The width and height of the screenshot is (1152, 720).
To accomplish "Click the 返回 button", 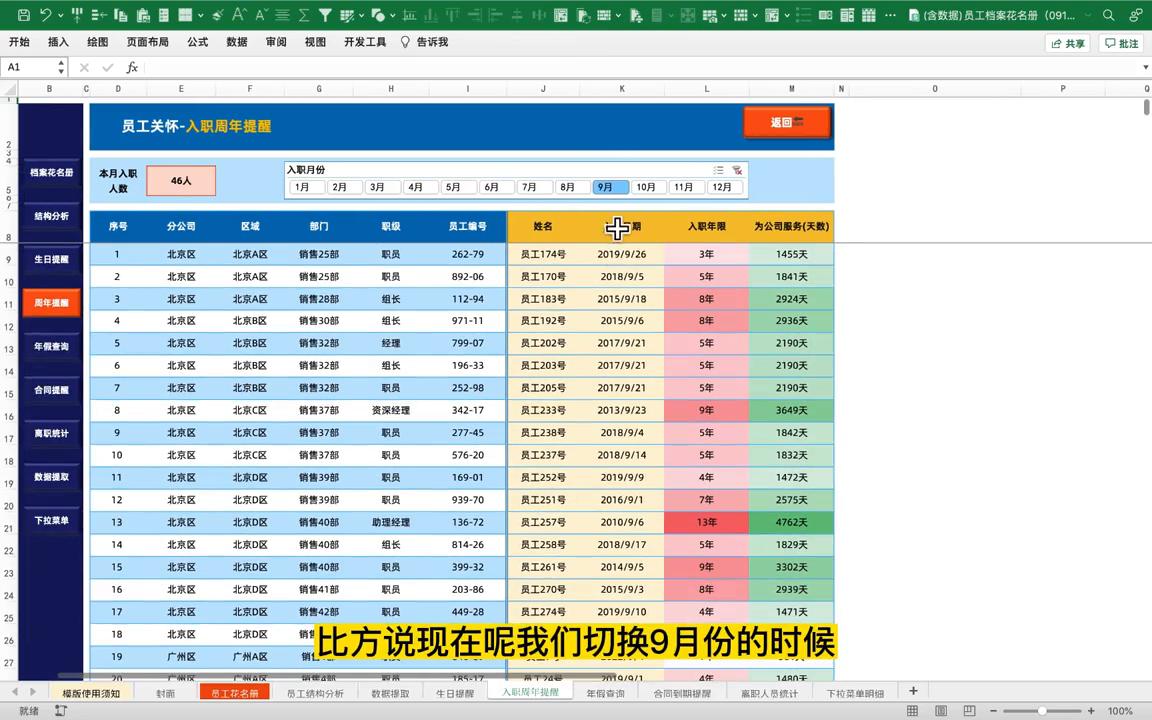I will (x=787, y=122).
